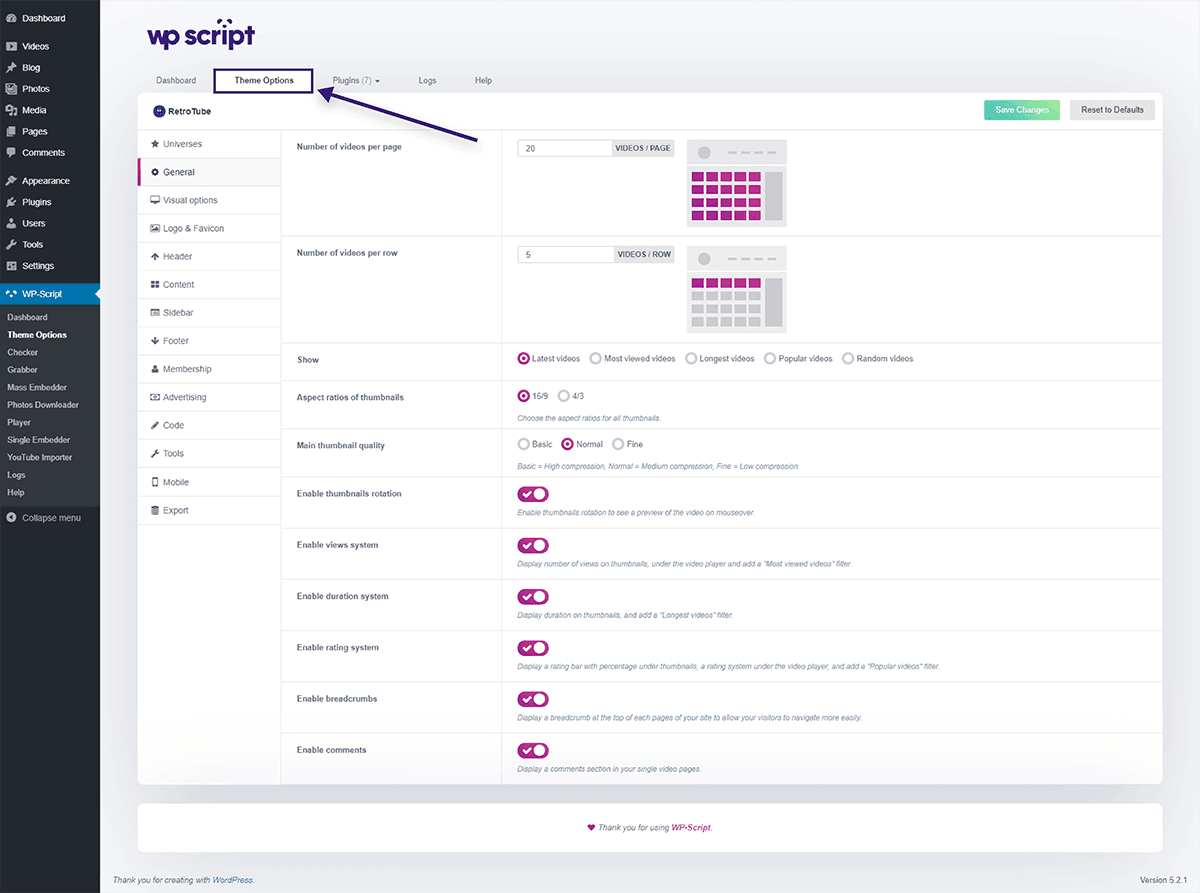This screenshot has height=893, width=1200.
Task: Open Player submenu item
Action: click(19, 422)
